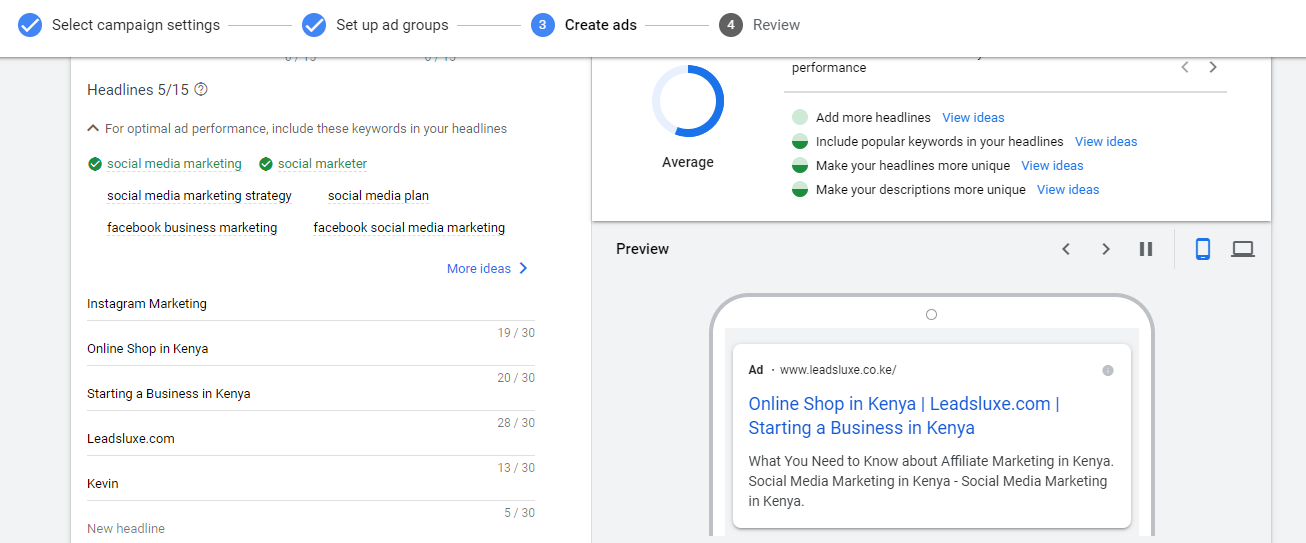Go to next ad strength suggestion

coord(1213,67)
